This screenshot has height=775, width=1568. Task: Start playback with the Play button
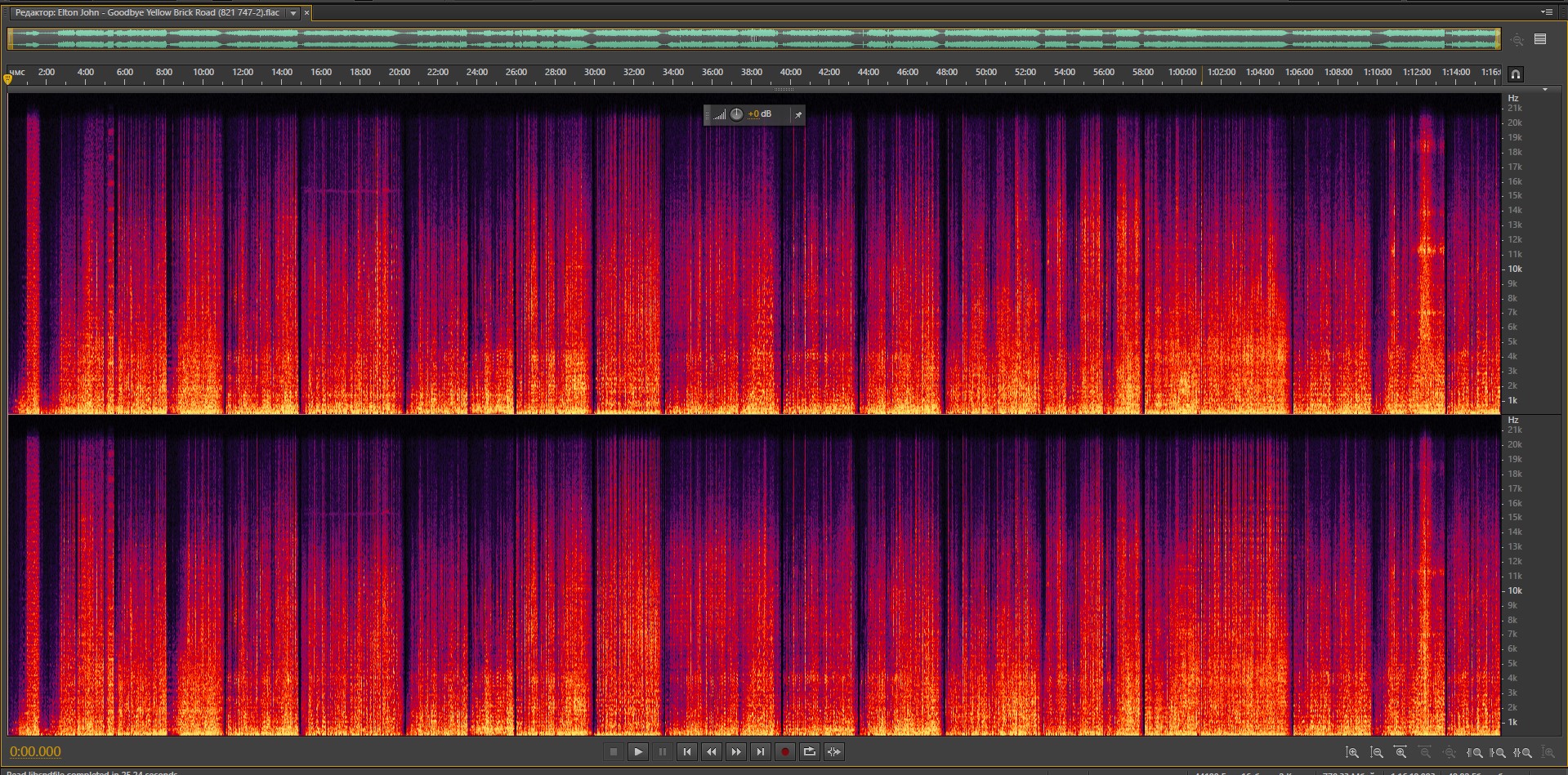[638, 752]
